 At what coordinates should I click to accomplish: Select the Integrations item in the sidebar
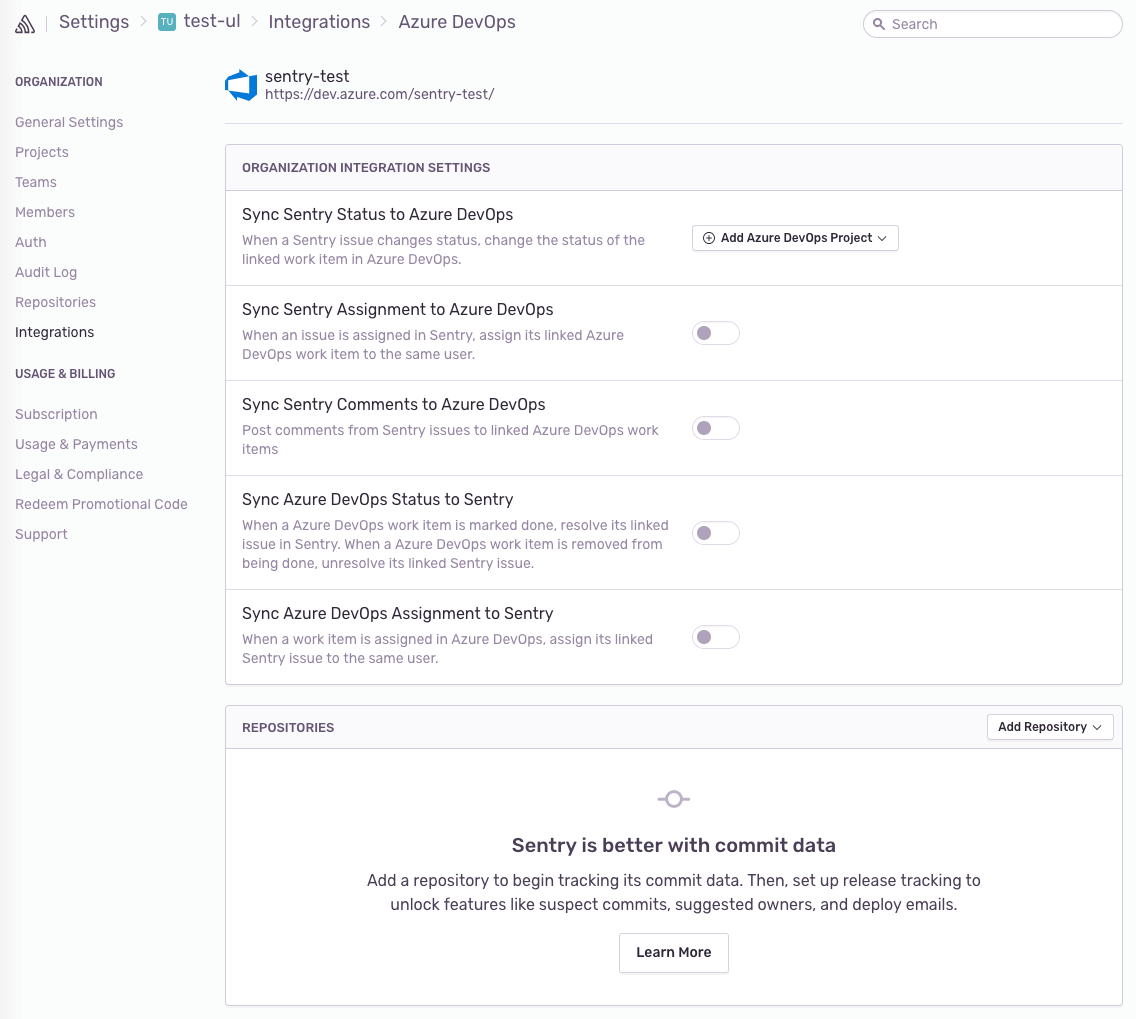[x=54, y=332]
